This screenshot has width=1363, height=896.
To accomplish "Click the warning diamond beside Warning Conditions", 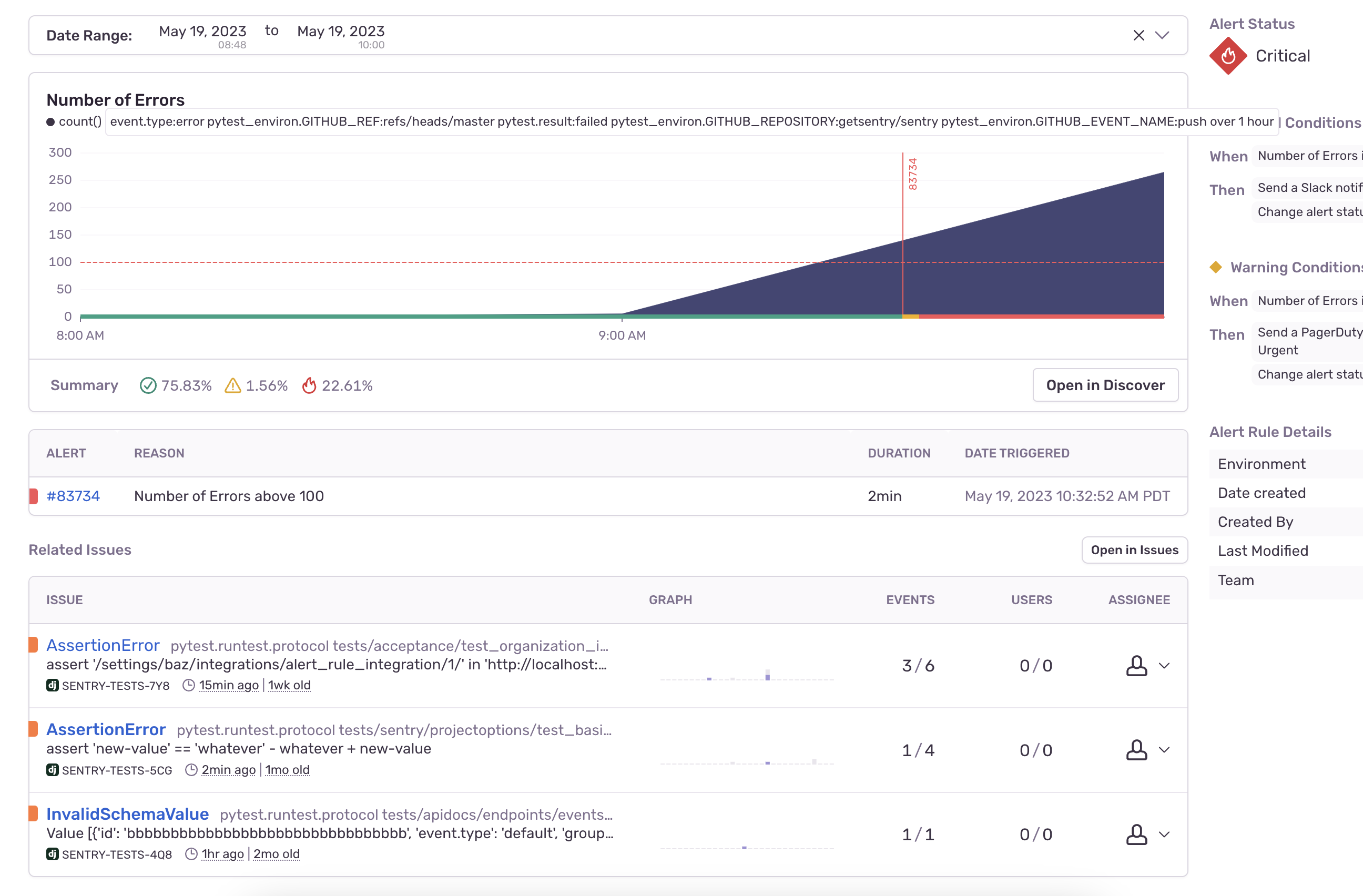I will (1216, 267).
